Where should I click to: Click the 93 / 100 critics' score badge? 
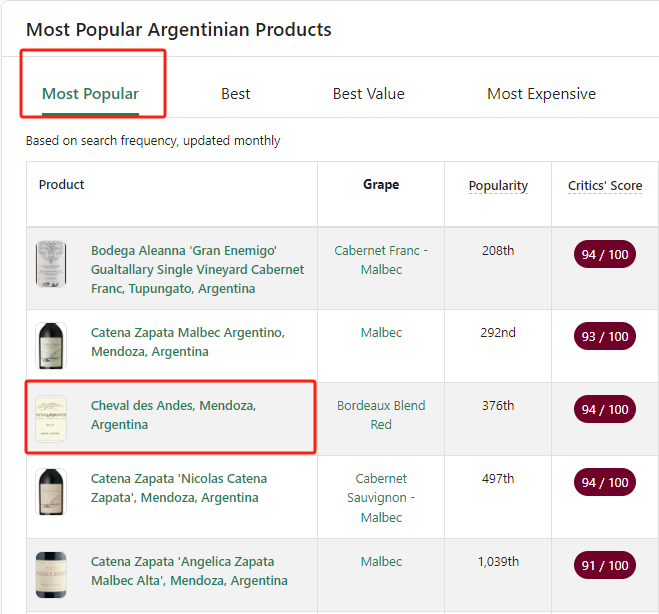[x=604, y=336]
